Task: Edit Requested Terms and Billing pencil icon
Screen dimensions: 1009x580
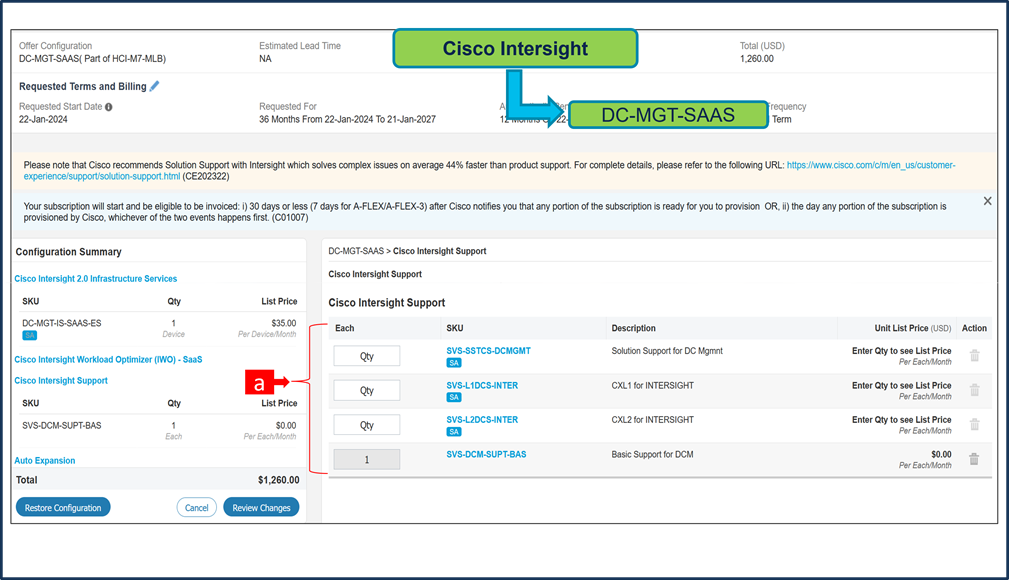Action: click(x=154, y=86)
